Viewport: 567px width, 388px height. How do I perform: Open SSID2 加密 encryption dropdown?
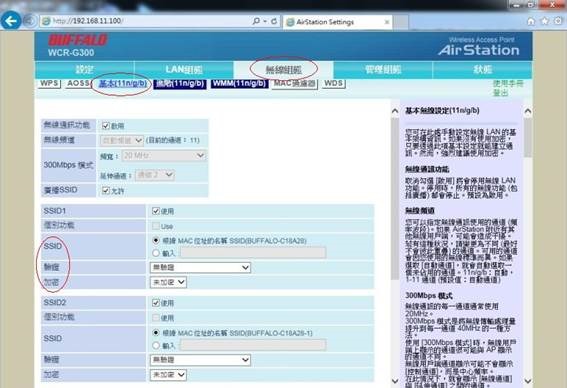[x=168, y=375]
